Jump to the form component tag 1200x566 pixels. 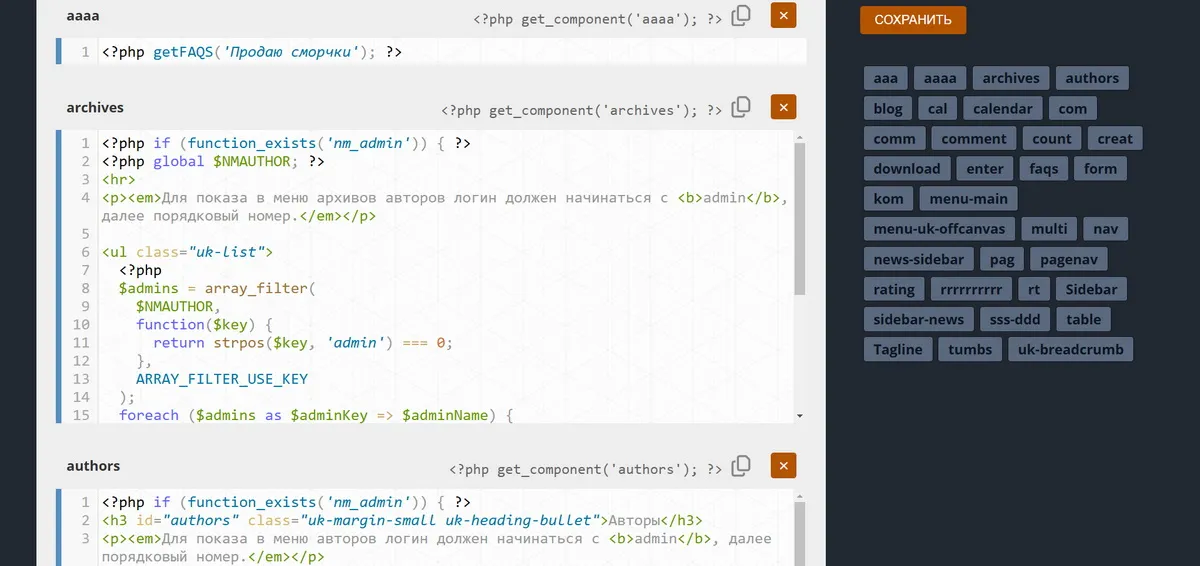(1101, 169)
